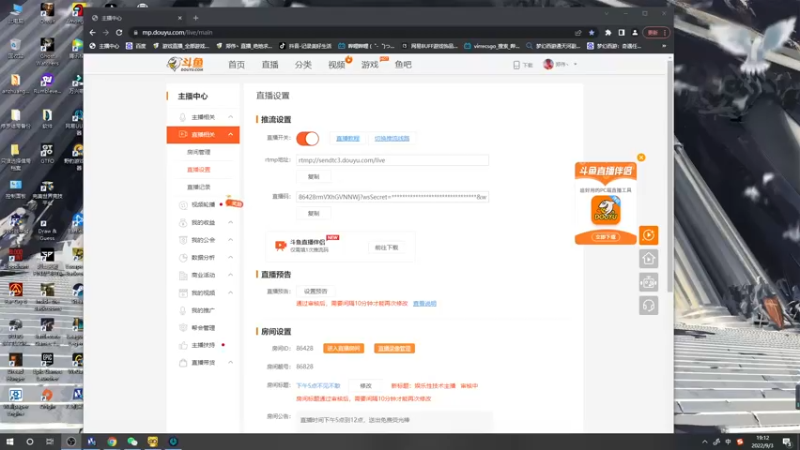This screenshot has width=800, height=450.
Task: Reload the page with refresh icon
Action: (x=119, y=32)
